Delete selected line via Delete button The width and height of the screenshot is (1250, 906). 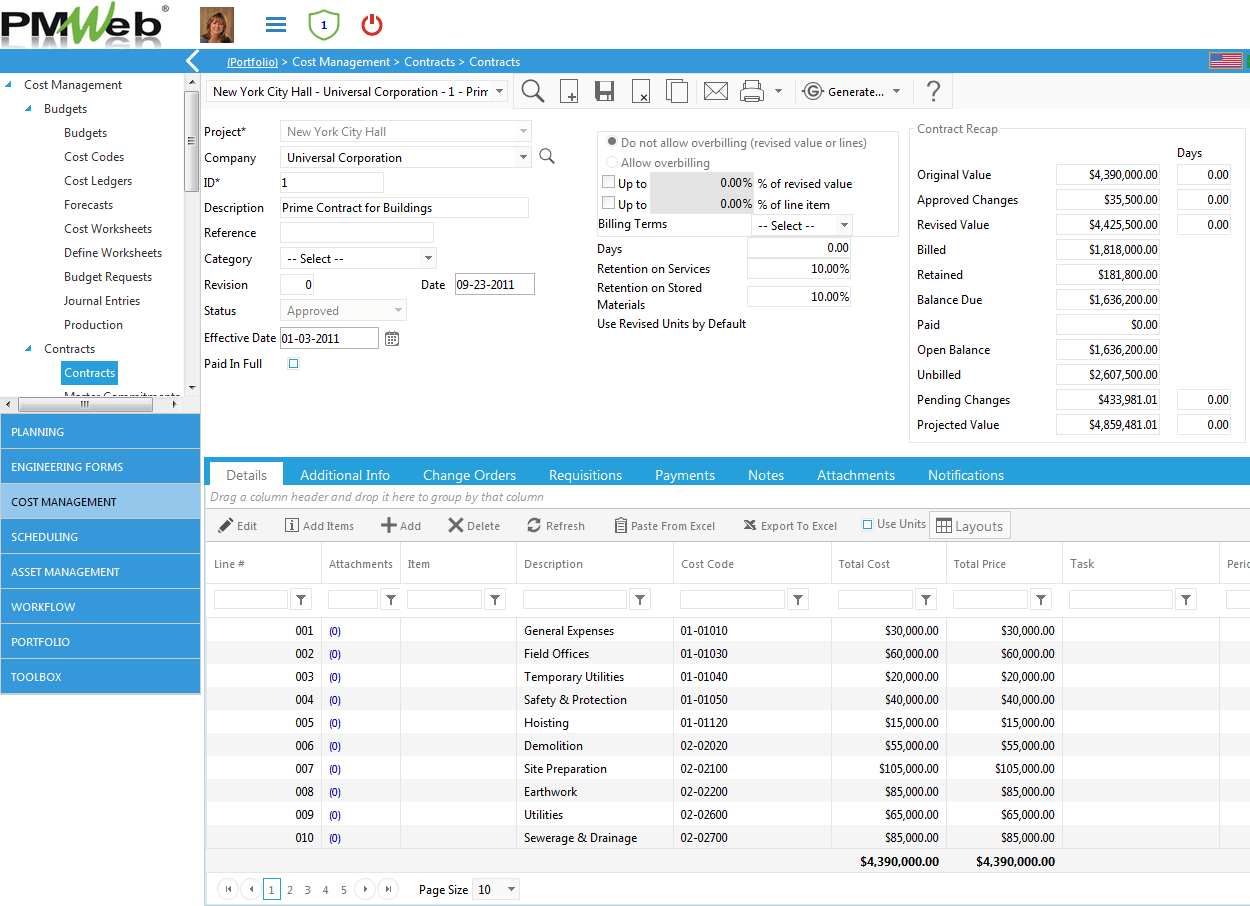474,525
